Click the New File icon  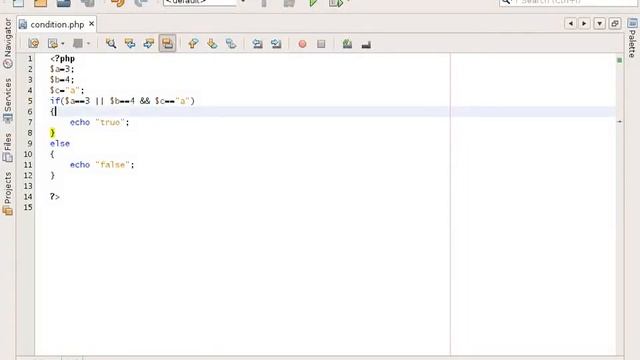click(18, 3)
